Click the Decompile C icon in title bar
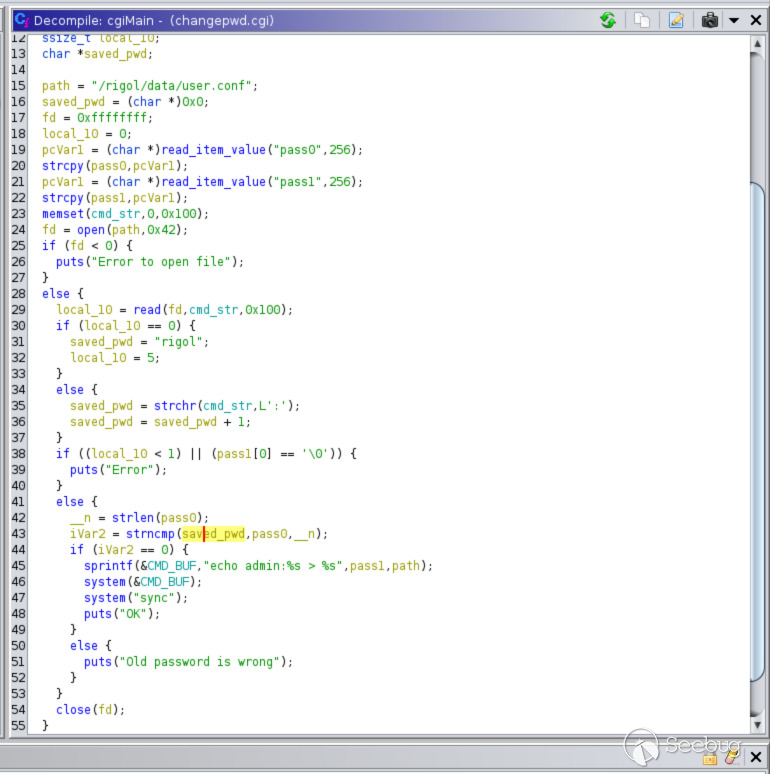770x774 pixels. [22, 20]
